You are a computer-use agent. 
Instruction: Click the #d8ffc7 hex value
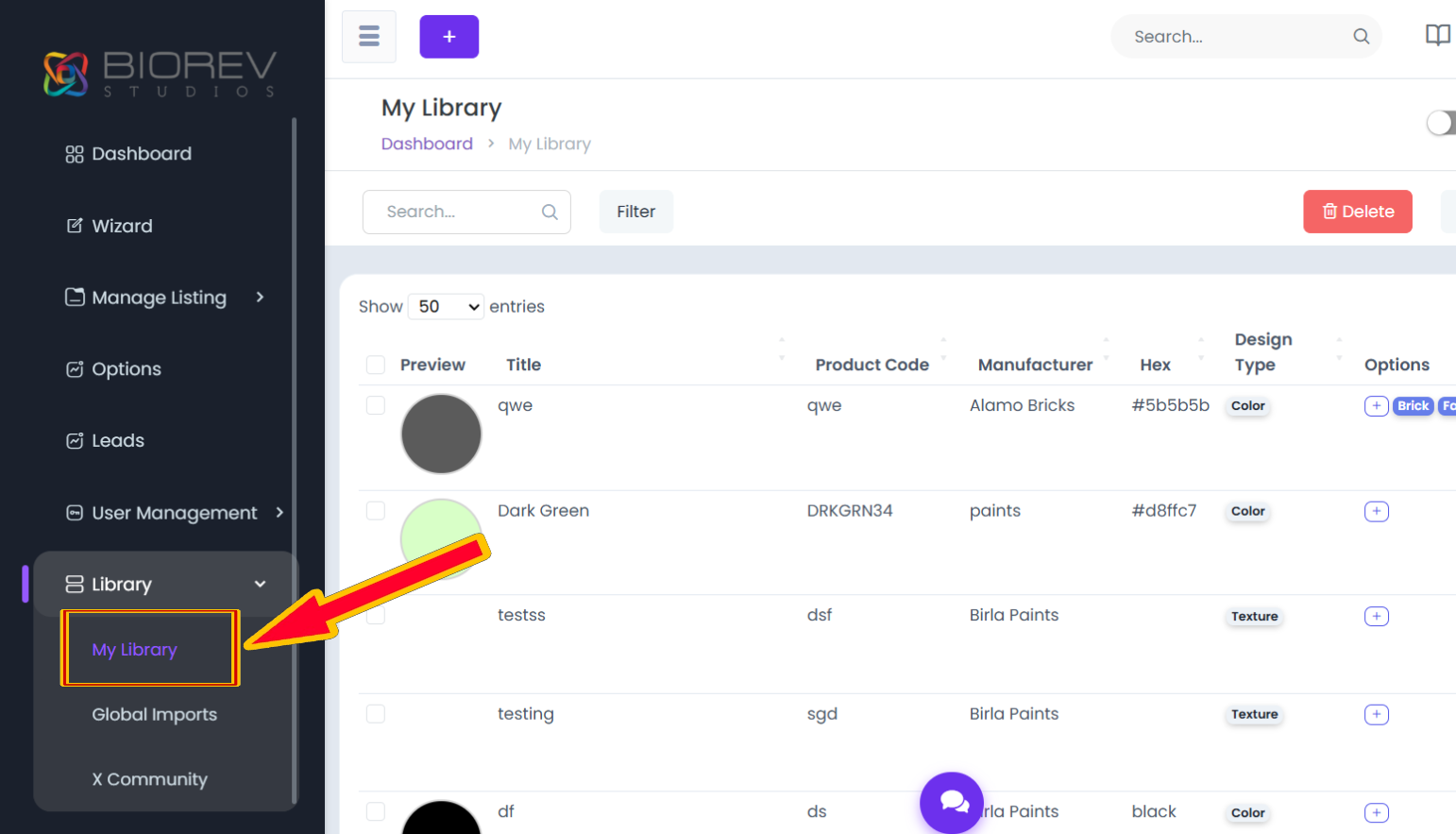[x=1164, y=511]
